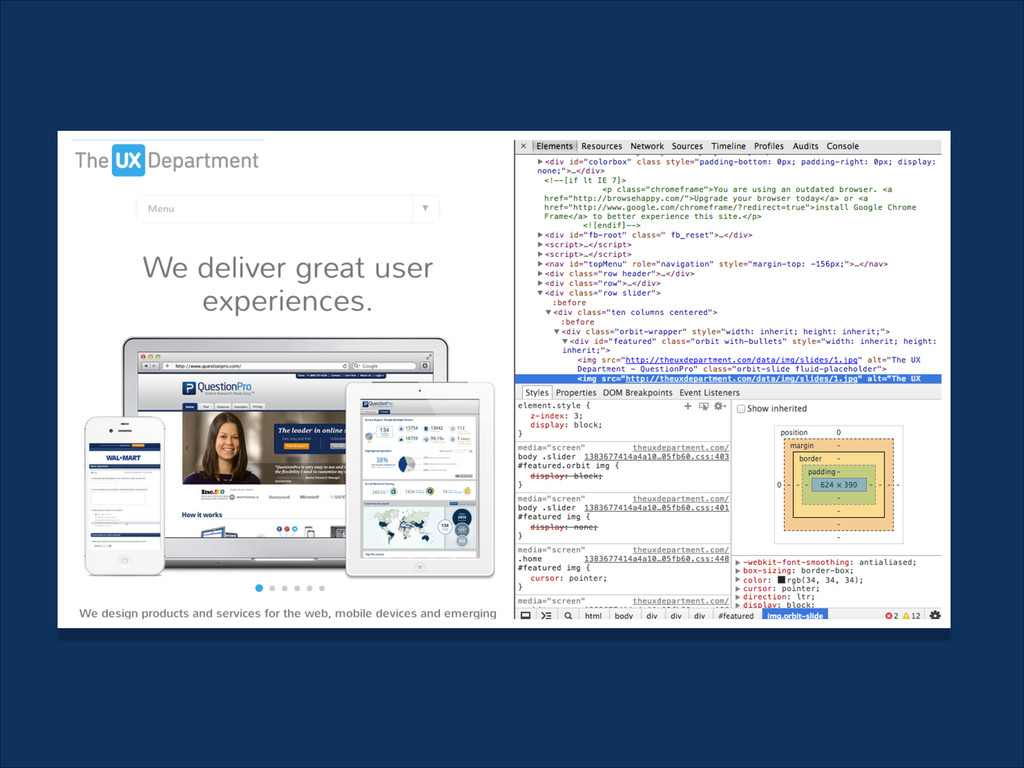1024x768 pixels.
Task: Toggle element state with the cursor-box icon
Action: 703,406
